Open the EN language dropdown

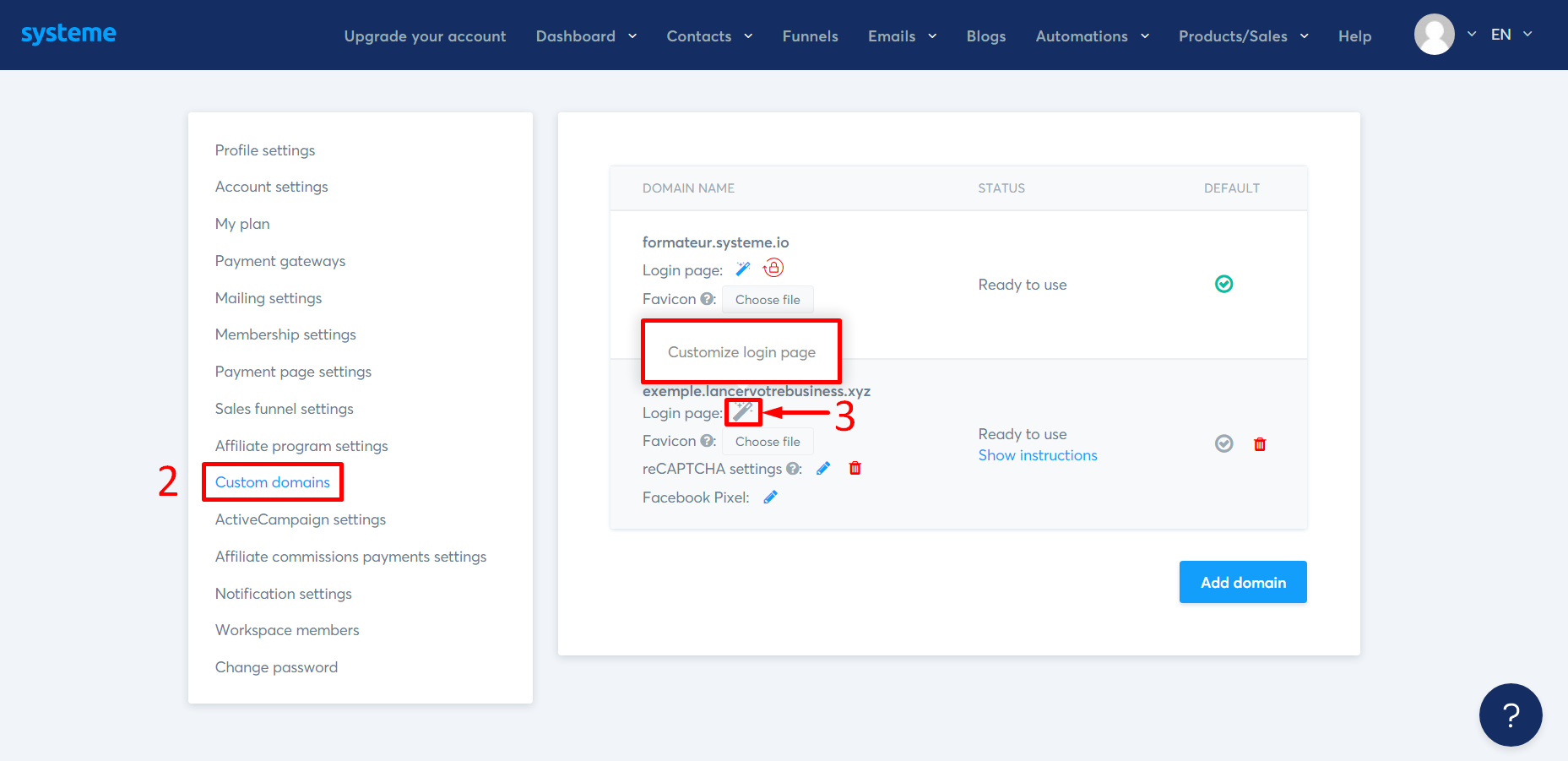click(x=1511, y=35)
